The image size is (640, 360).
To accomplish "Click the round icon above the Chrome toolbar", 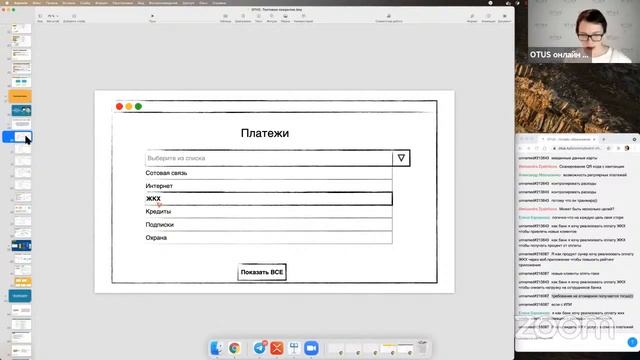I will pyautogui.click(x=634, y=140).
